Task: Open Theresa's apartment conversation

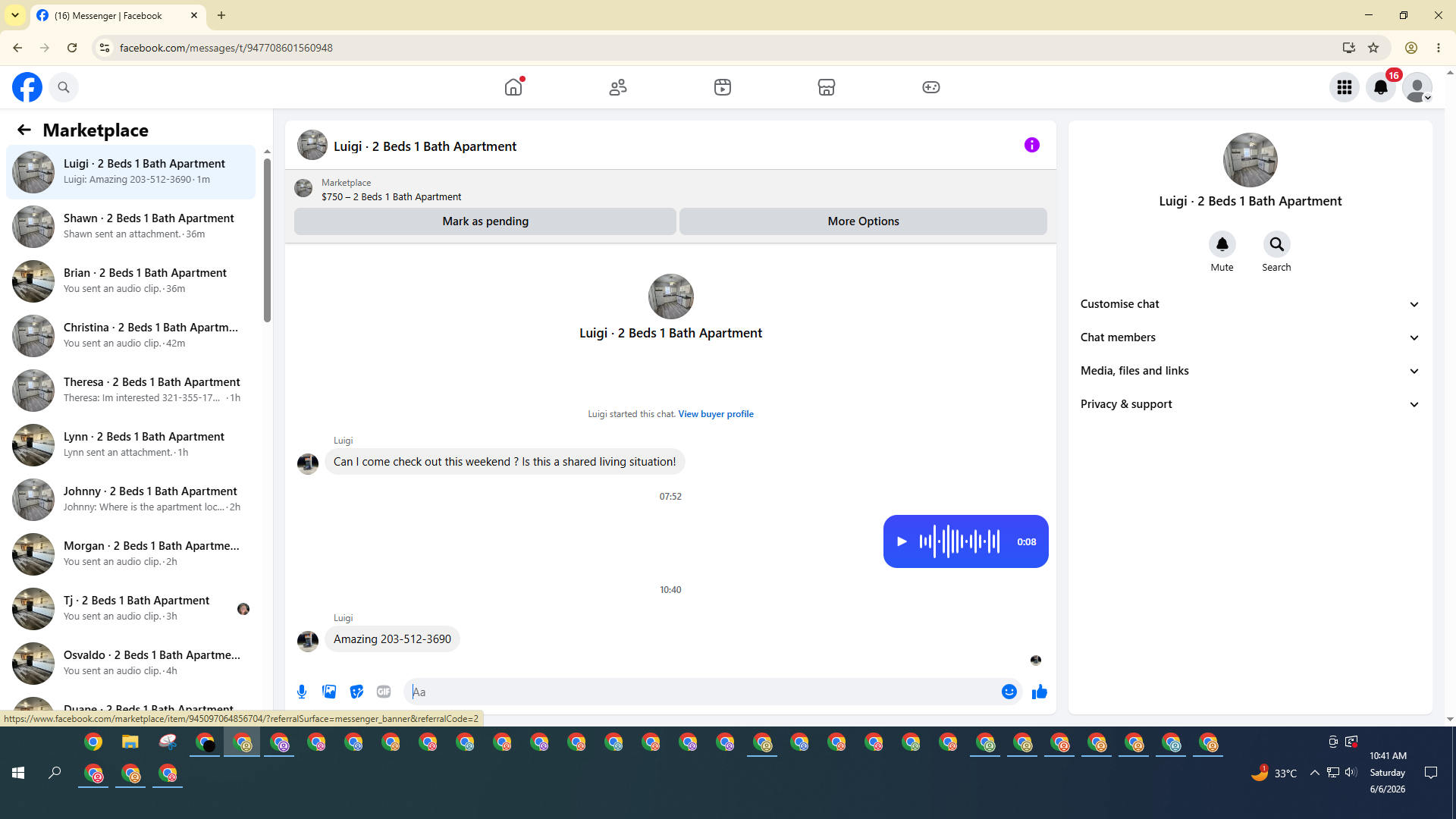Action: pyautogui.click(x=131, y=390)
